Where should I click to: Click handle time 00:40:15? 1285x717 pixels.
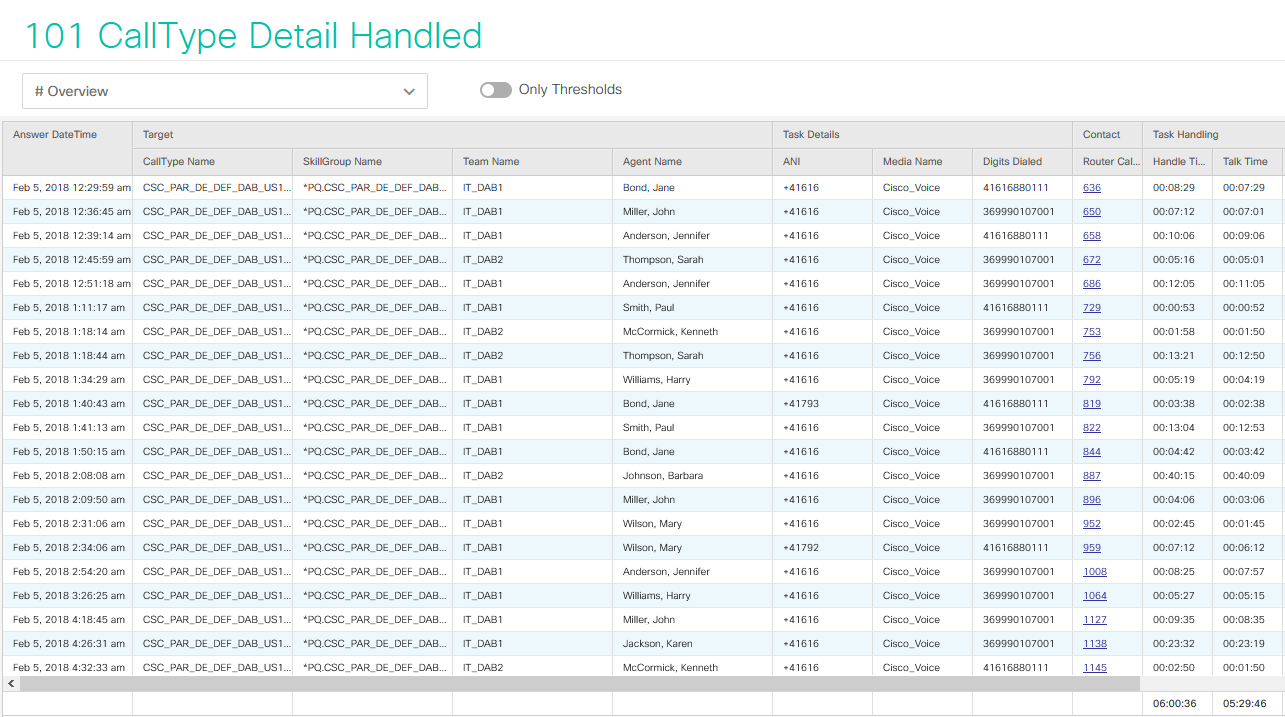click(1174, 476)
